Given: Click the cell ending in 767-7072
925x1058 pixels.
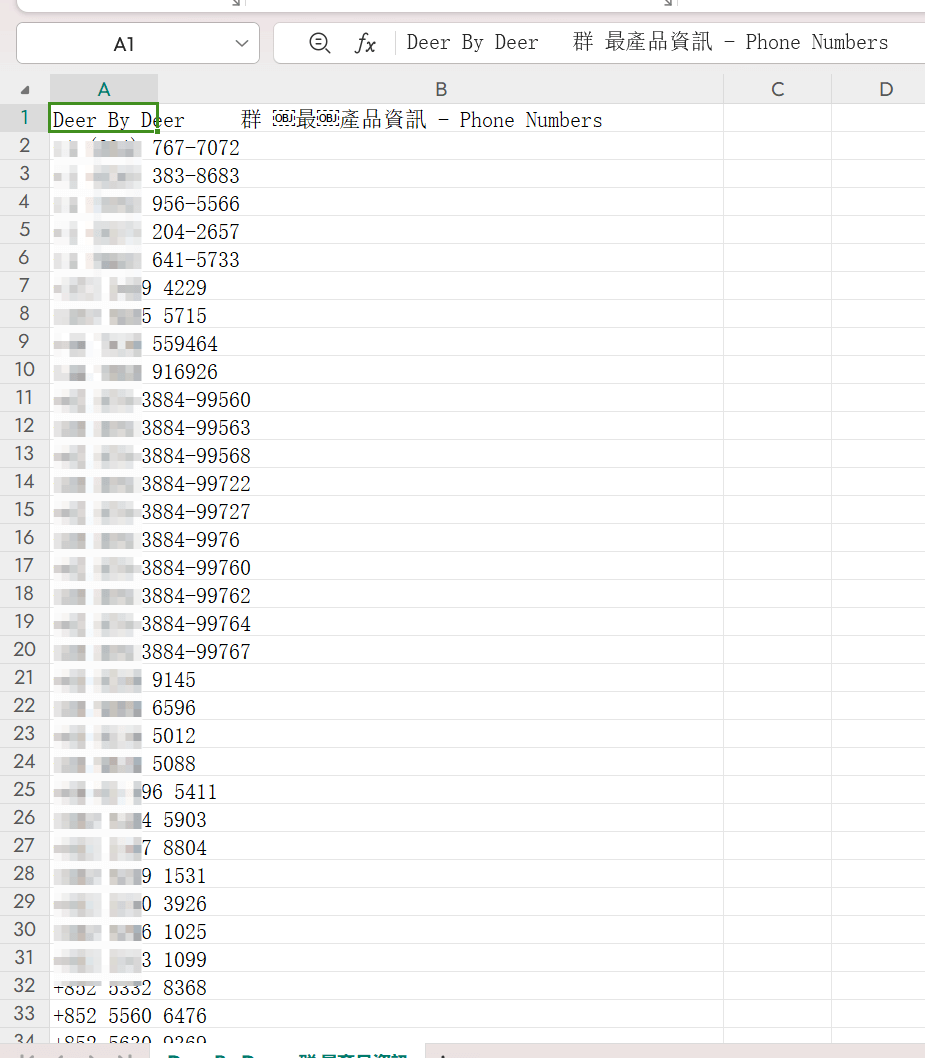Looking at the screenshot, I should coord(104,146).
